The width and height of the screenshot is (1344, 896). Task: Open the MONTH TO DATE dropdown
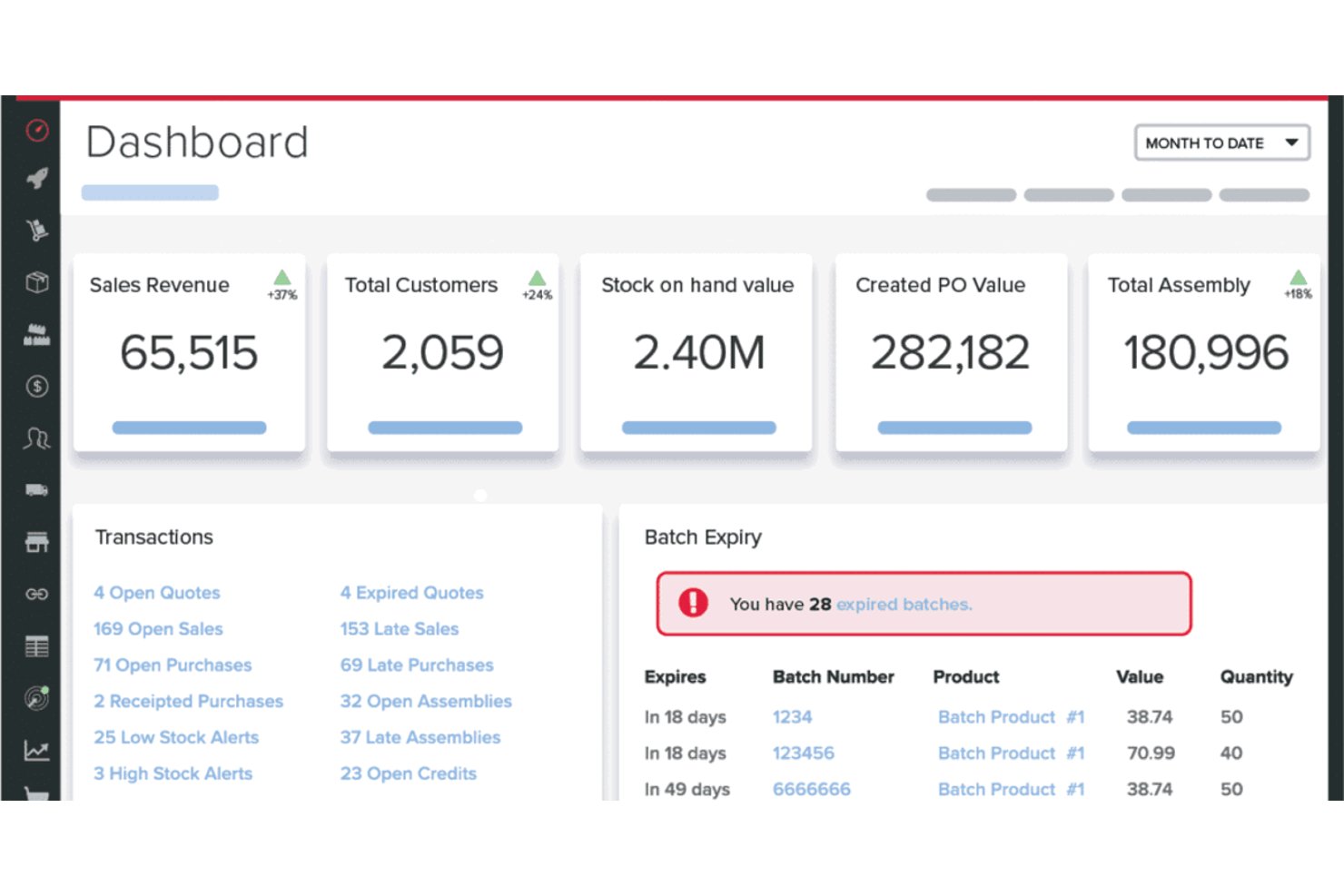point(1222,143)
